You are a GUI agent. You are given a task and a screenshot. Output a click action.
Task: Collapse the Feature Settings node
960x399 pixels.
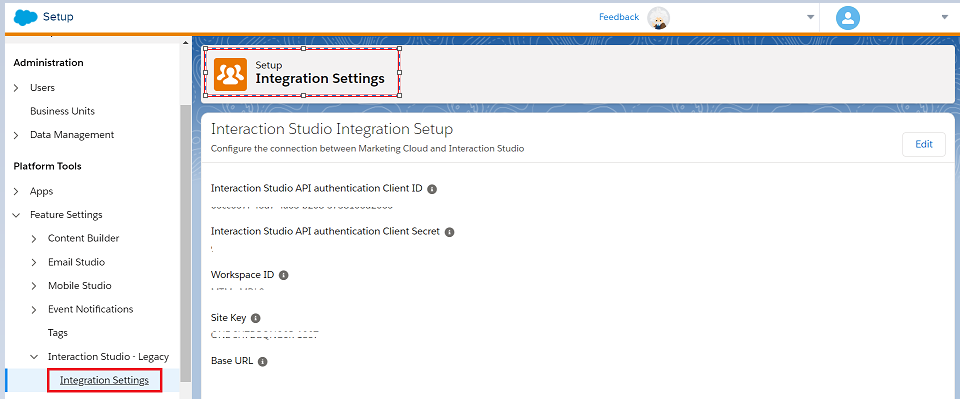(x=17, y=215)
